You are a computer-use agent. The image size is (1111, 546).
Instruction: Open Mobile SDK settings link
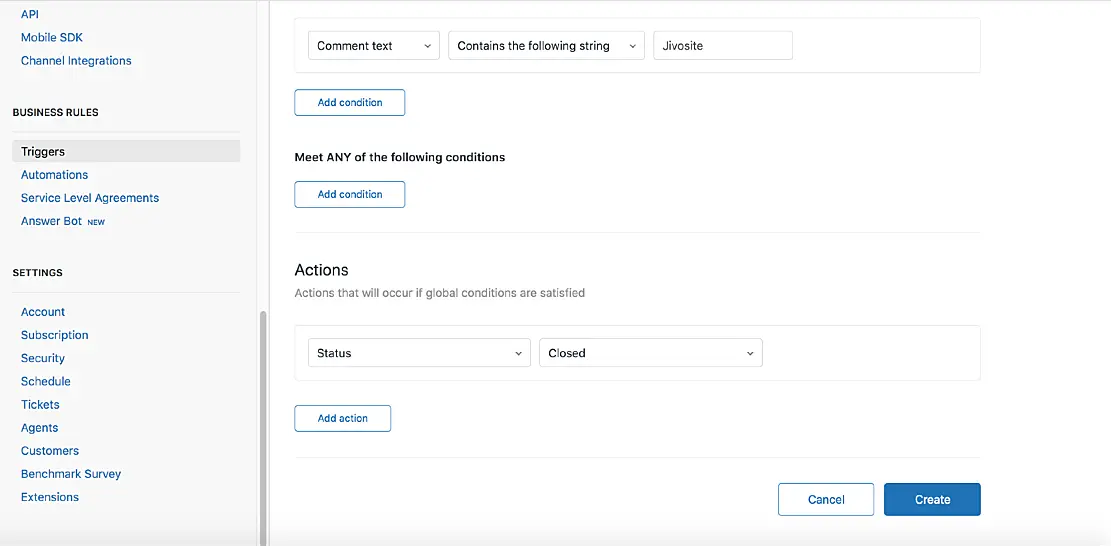52,38
